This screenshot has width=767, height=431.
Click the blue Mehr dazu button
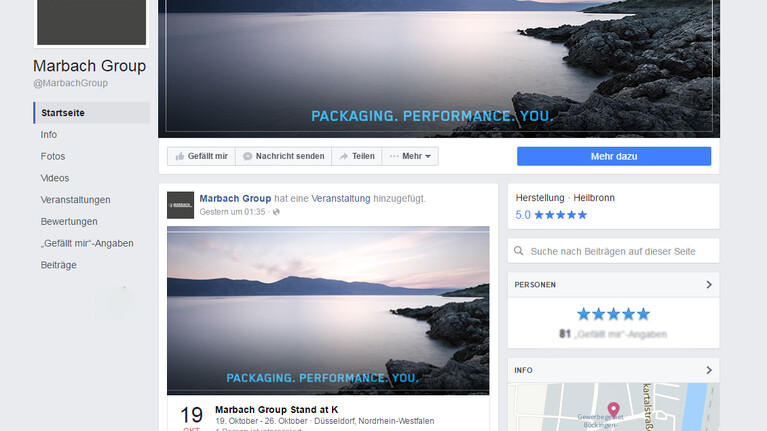click(x=614, y=156)
